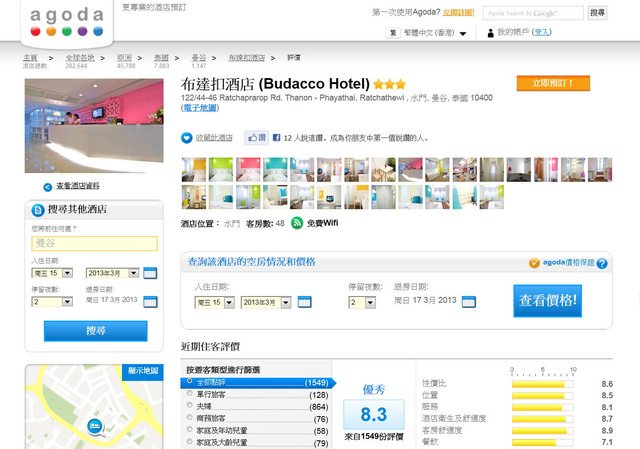
Task: Go to 全球各地 breadcrumb
Action: point(80,58)
